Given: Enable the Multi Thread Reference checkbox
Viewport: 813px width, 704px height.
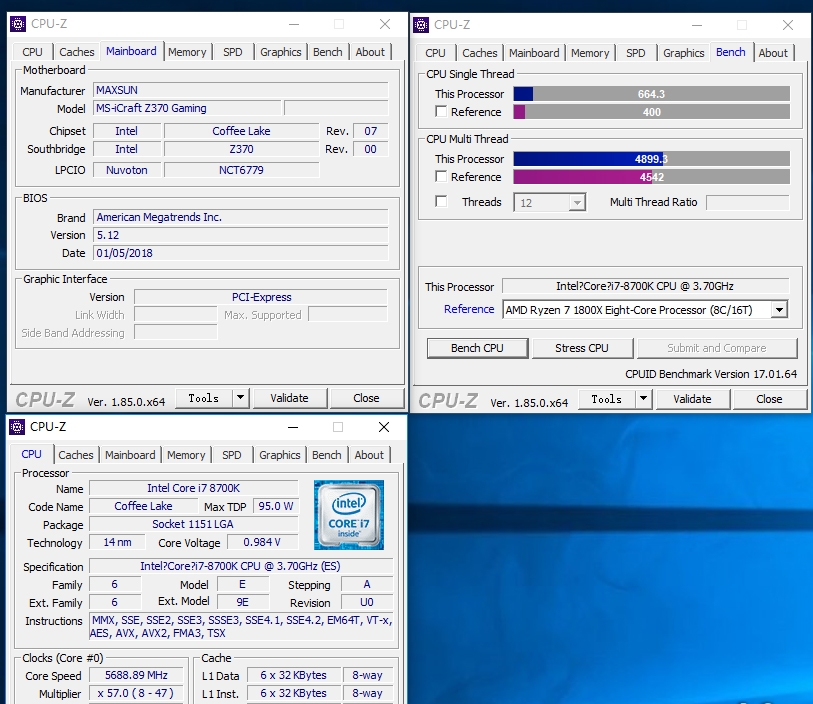Looking at the screenshot, I should (441, 177).
